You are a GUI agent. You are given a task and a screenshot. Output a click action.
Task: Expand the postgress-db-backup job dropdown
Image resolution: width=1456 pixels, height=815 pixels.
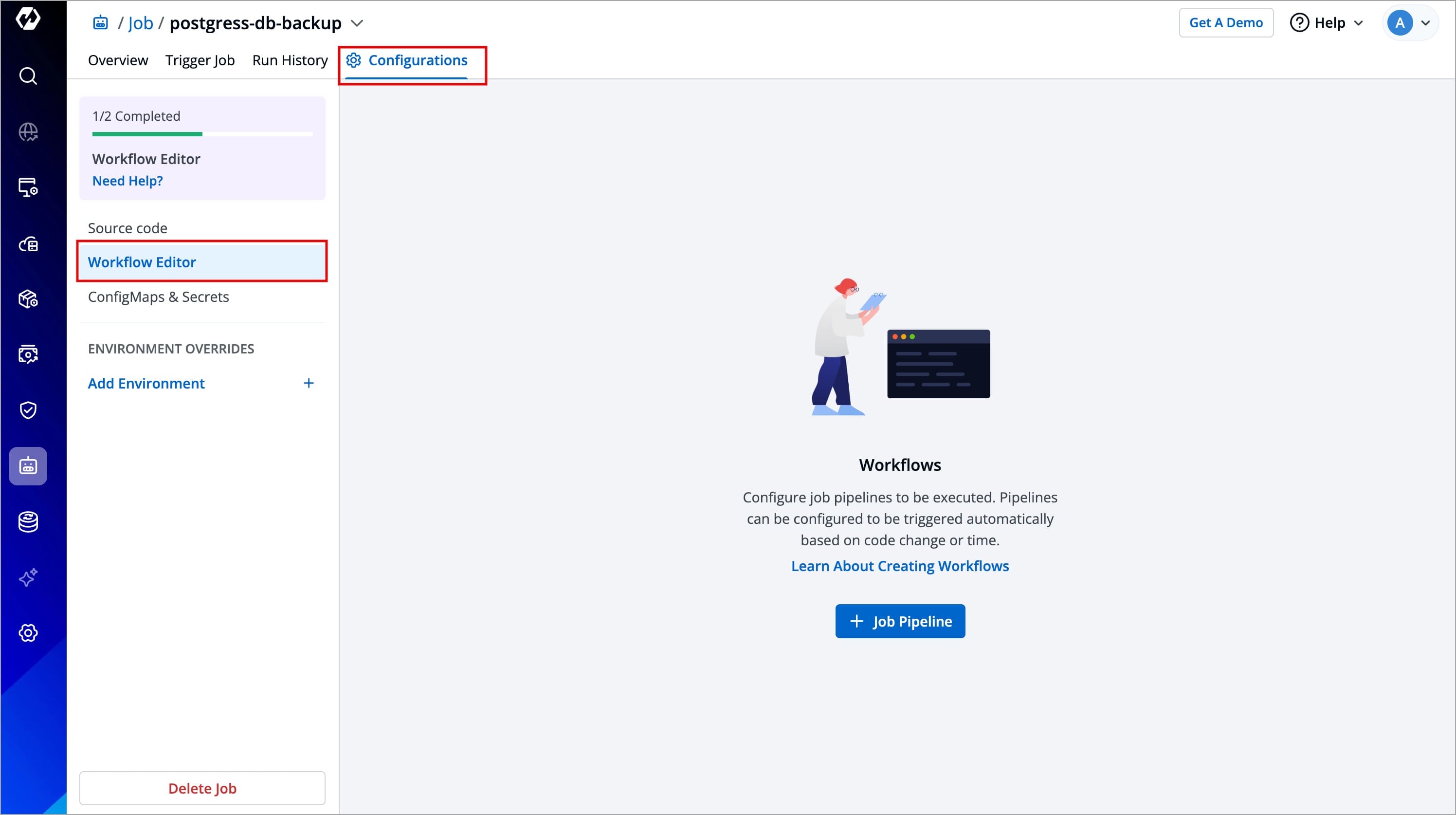[357, 23]
